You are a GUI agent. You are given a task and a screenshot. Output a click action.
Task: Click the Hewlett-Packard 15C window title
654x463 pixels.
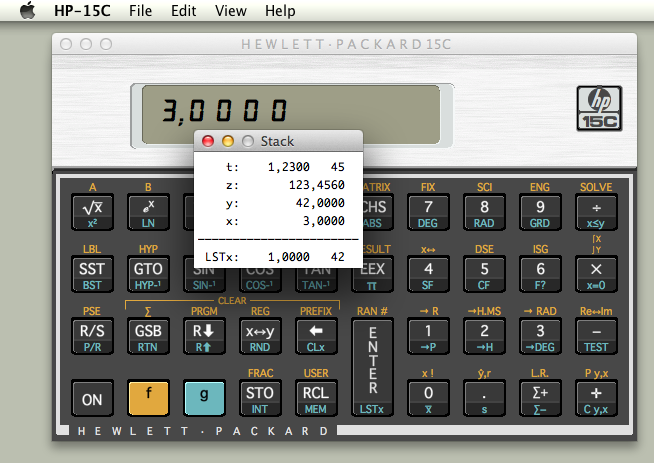[x=346, y=44]
